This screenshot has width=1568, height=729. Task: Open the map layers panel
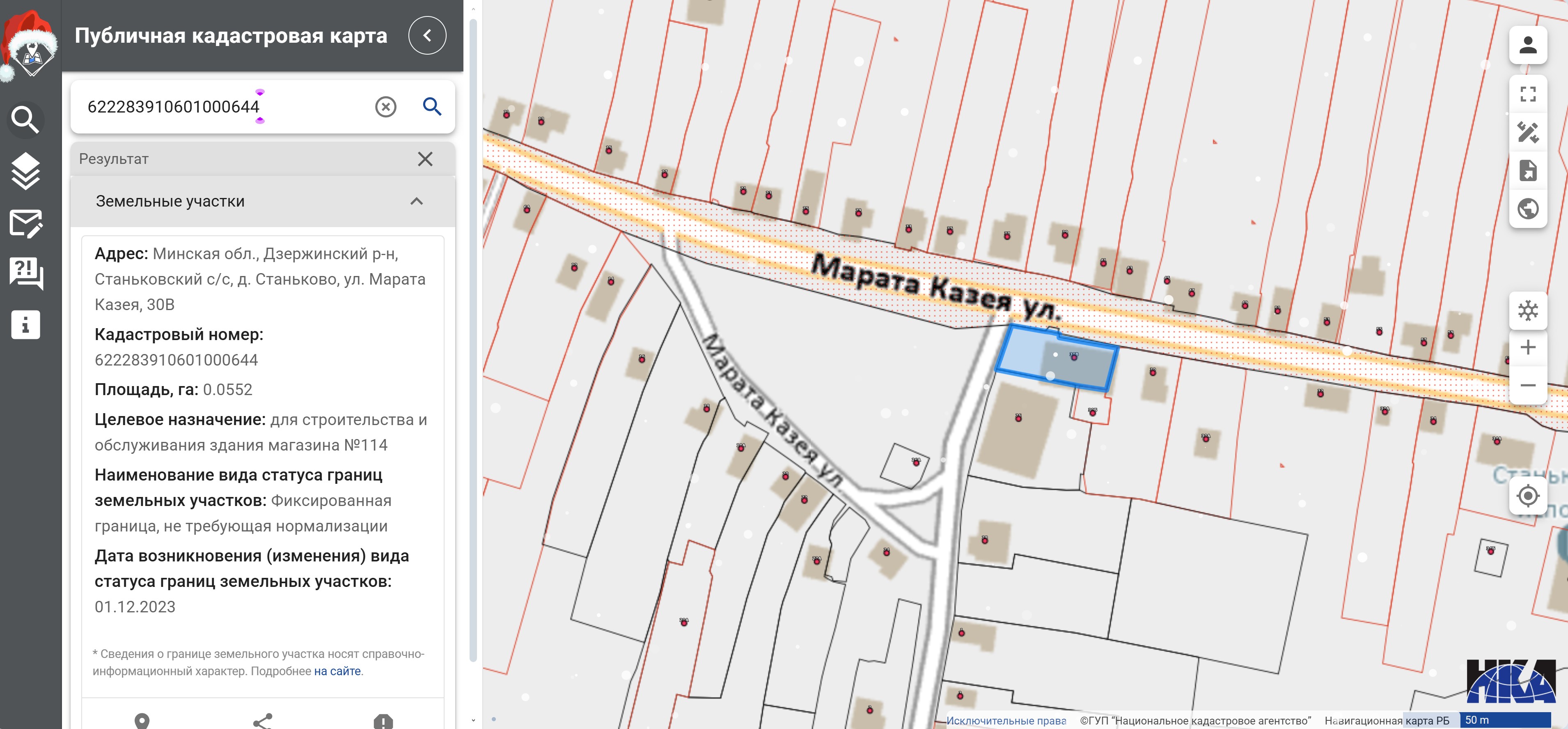point(25,171)
